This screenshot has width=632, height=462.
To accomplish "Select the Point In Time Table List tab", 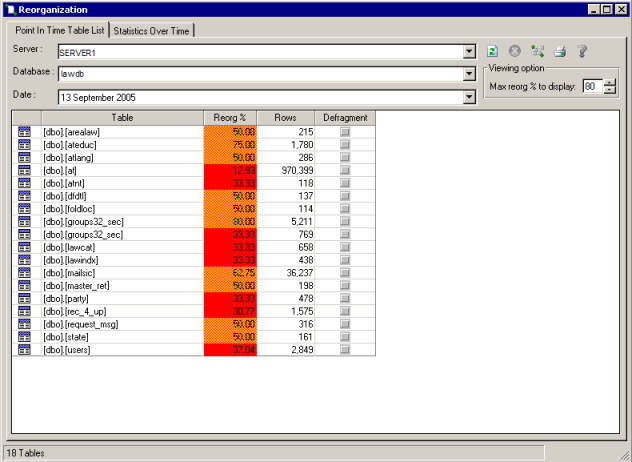I will (59, 30).
